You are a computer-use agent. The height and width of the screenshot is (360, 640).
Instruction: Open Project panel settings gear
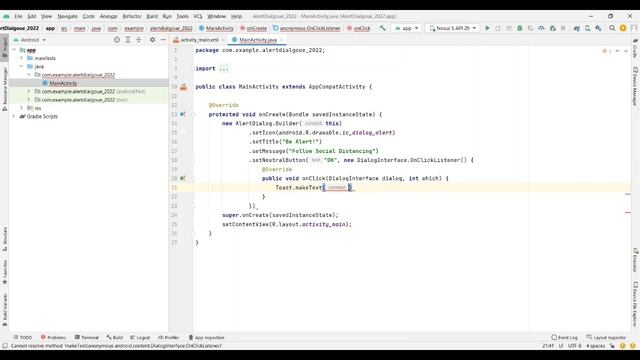coord(152,40)
